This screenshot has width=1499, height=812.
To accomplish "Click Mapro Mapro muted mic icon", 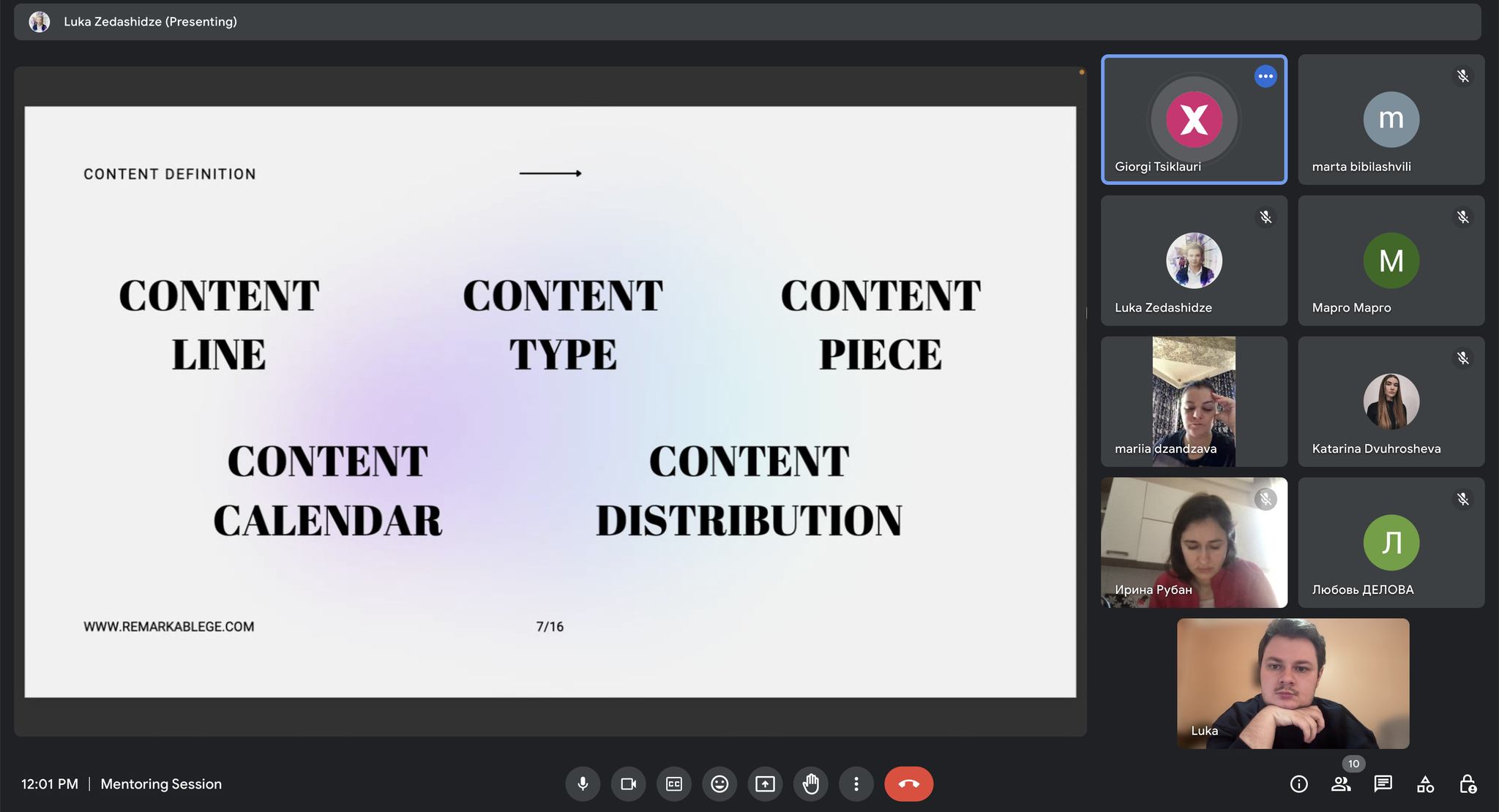I will pos(1462,217).
